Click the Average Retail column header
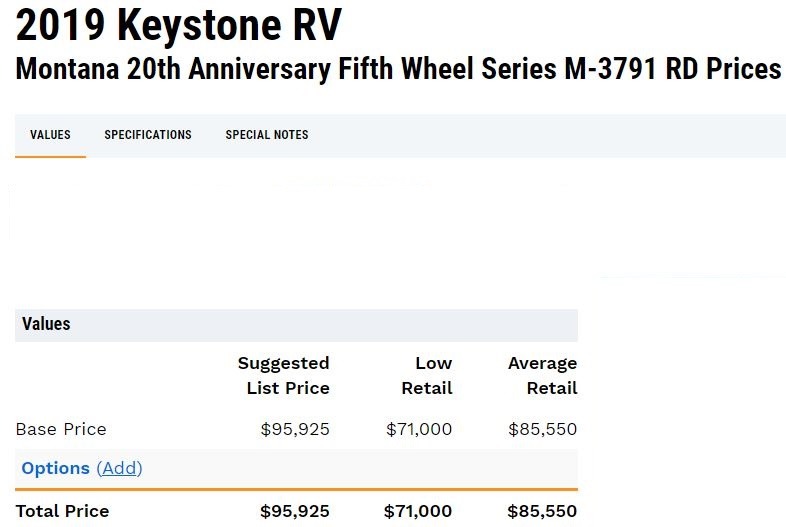This screenshot has width=786, height=527. click(x=542, y=375)
